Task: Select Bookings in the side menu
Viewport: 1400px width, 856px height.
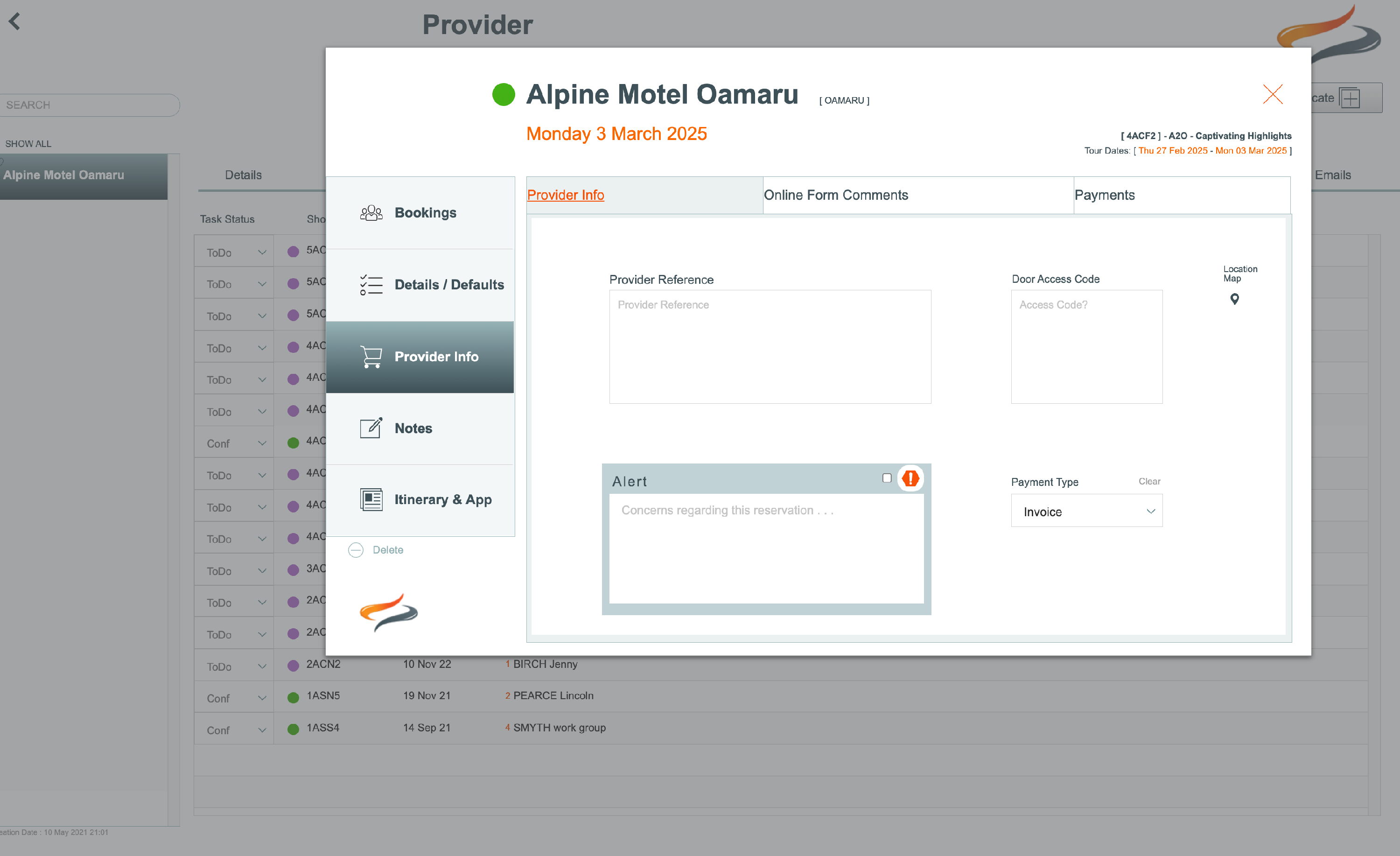Action: coord(420,212)
